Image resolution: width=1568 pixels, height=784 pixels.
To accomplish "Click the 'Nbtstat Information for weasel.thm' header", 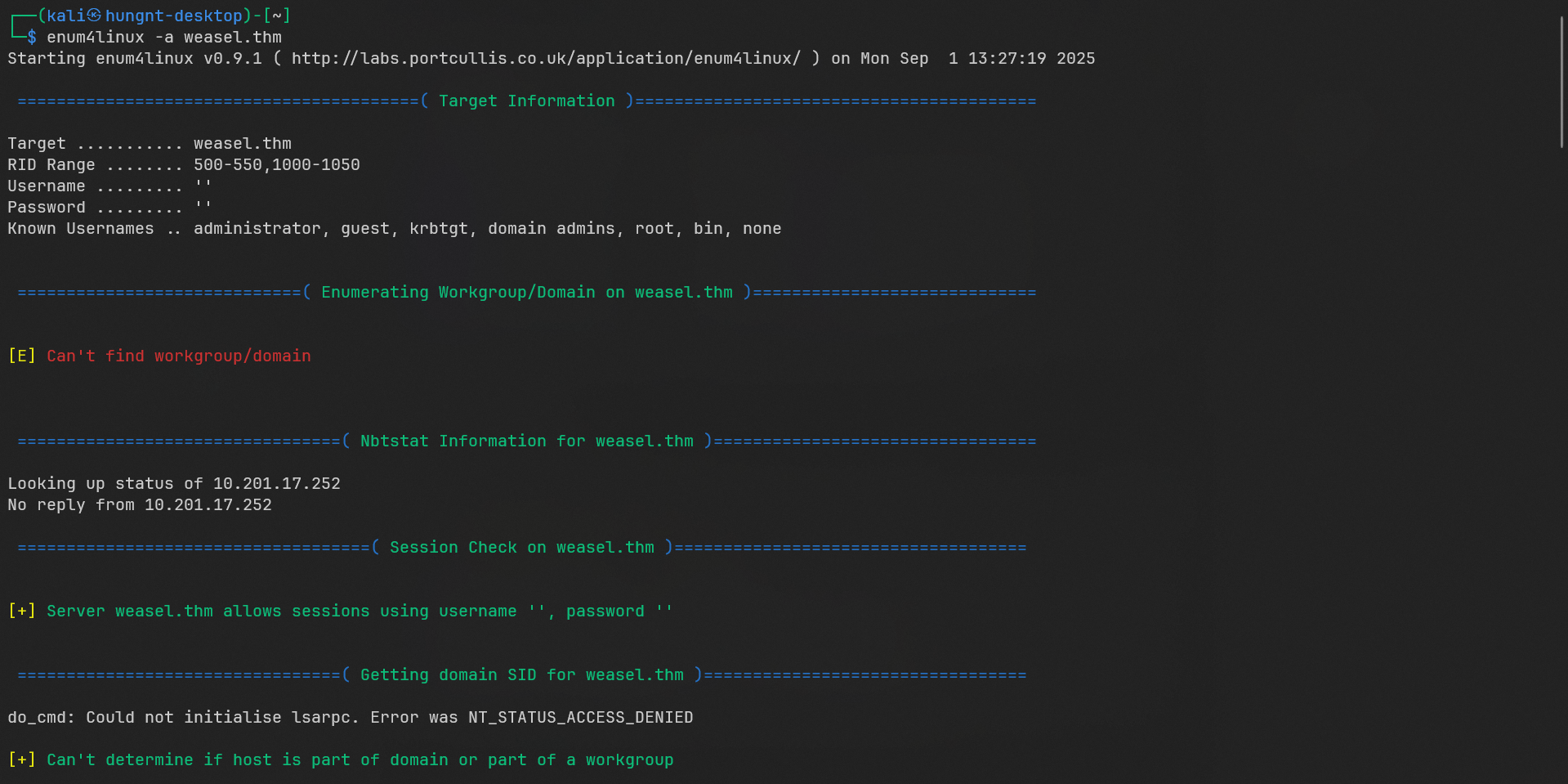I will [526, 441].
